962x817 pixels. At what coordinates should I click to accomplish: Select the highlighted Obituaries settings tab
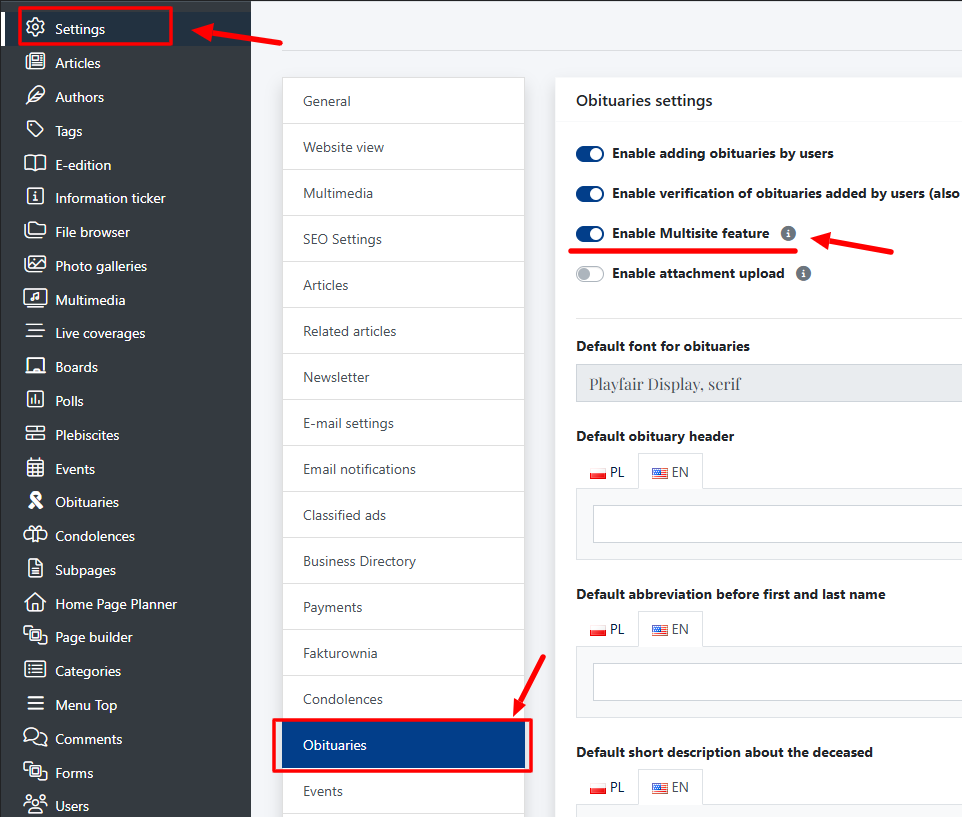pos(403,745)
